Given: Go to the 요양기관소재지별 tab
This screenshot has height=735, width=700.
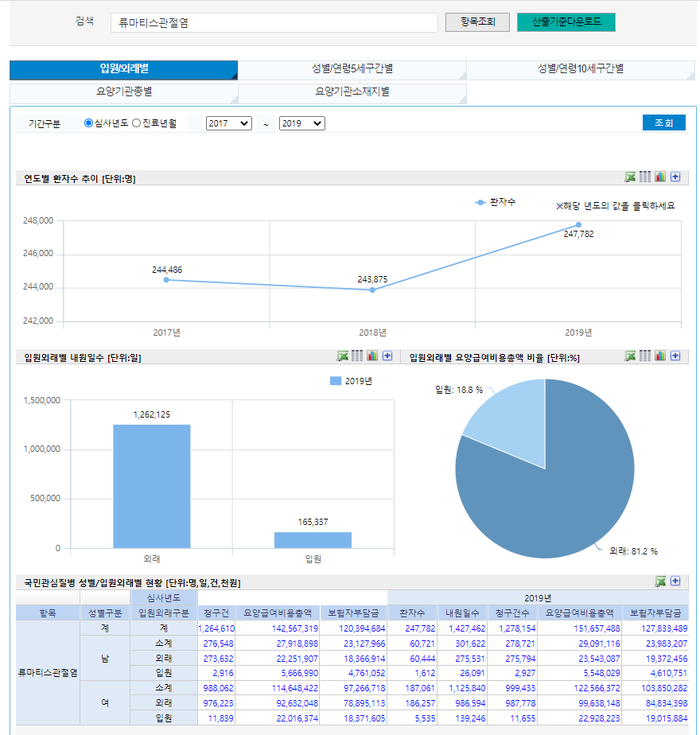Looking at the screenshot, I should tap(352, 92).
